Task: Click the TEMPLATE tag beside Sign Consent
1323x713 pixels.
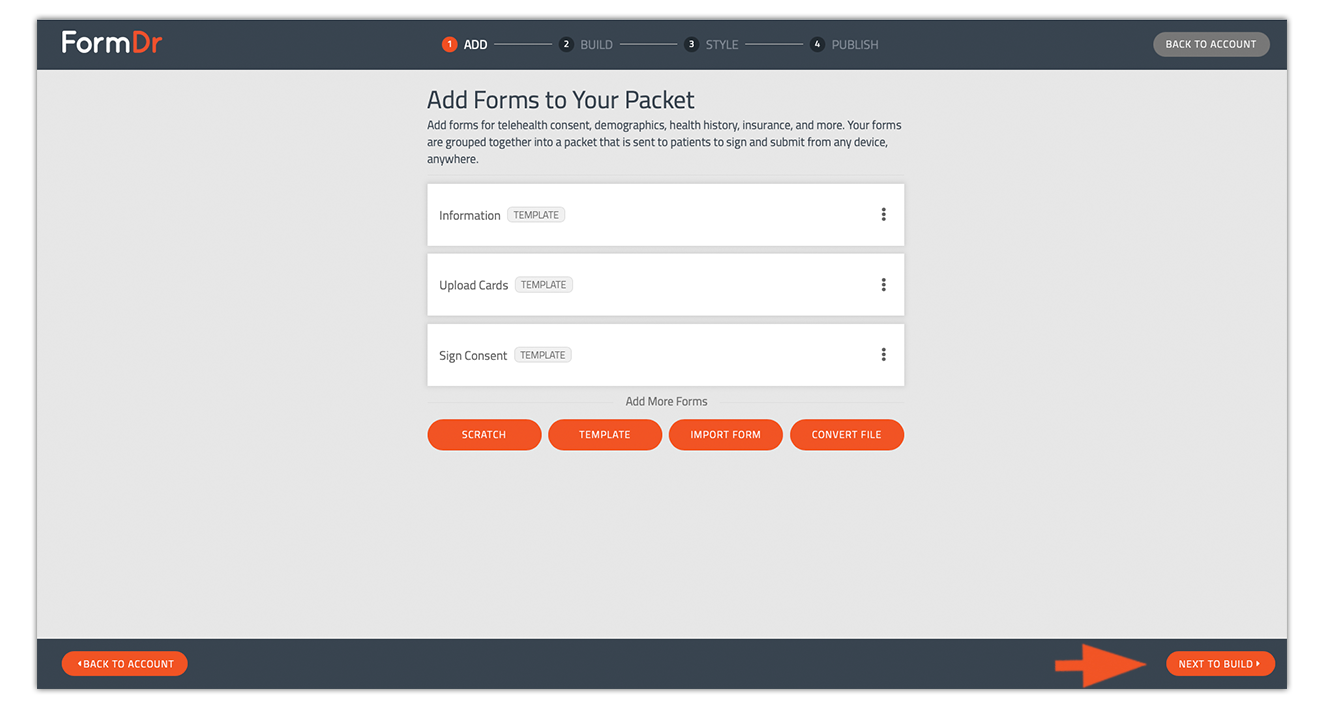Action: coord(543,355)
